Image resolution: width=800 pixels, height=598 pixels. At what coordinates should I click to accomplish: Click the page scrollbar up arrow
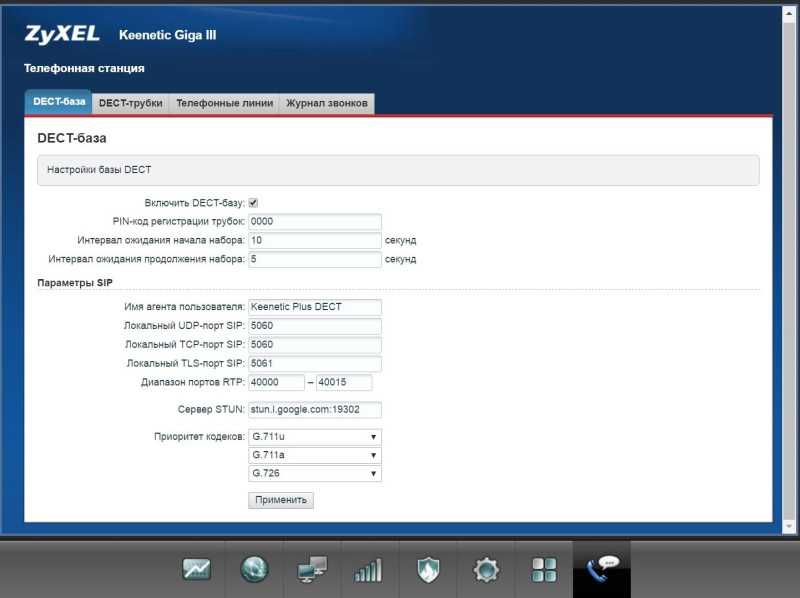789,14
